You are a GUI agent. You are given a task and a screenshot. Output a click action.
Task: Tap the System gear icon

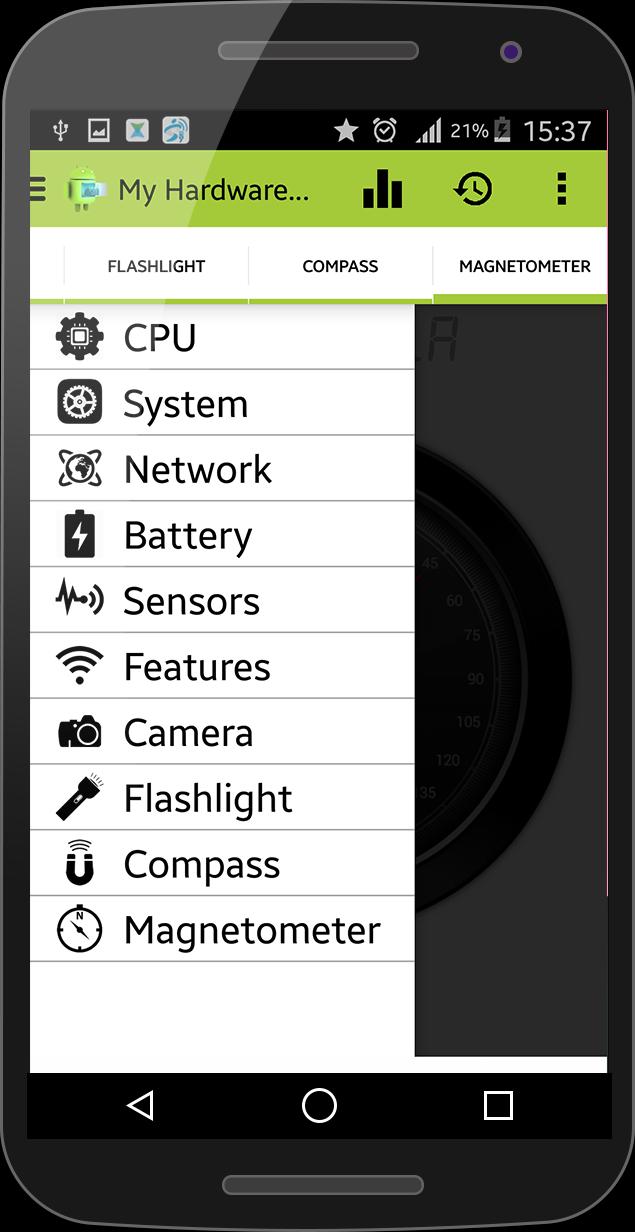tap(80, 403)
